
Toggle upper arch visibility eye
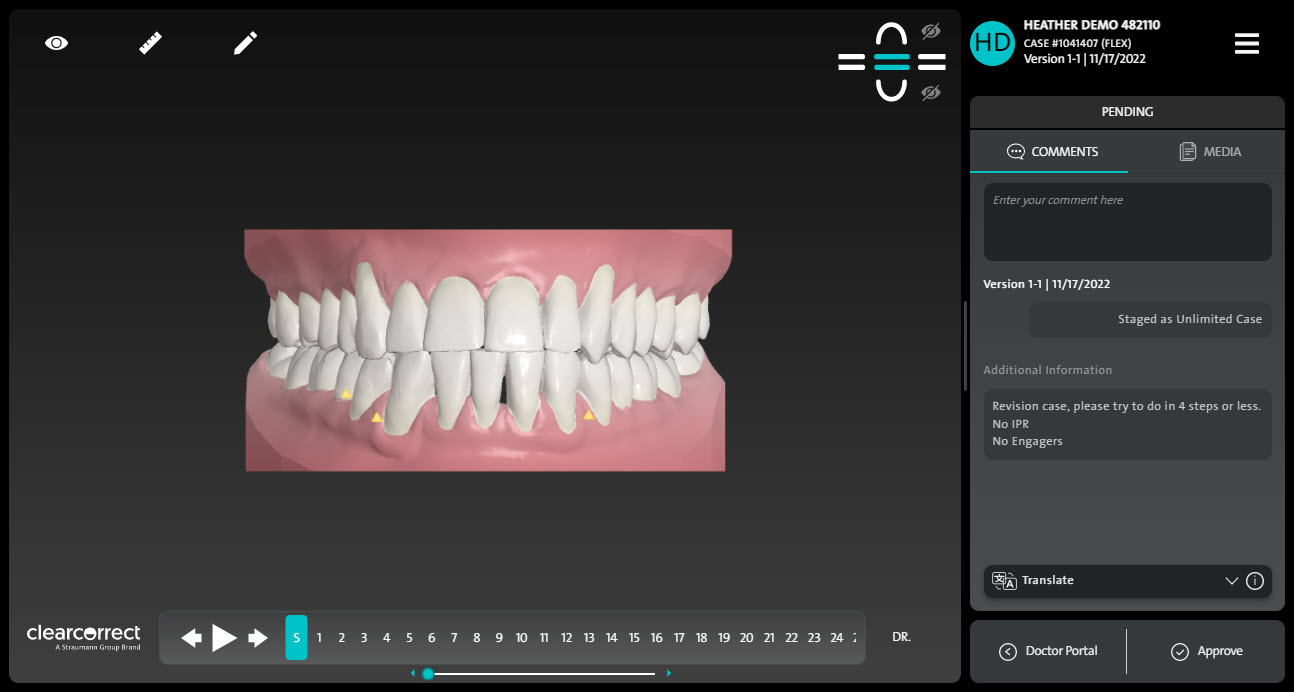[x=931, y=31]
